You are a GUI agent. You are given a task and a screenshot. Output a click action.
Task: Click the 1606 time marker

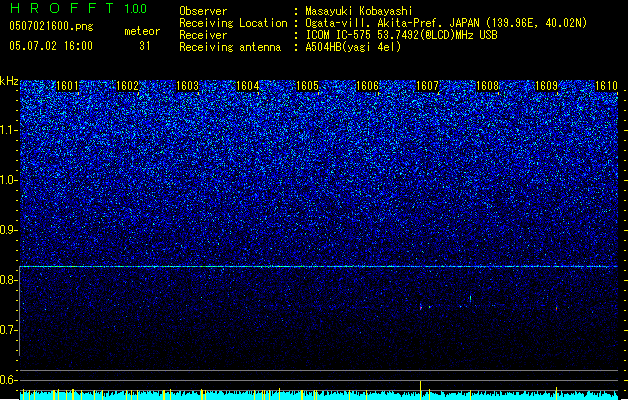click(x=367, y=86)
